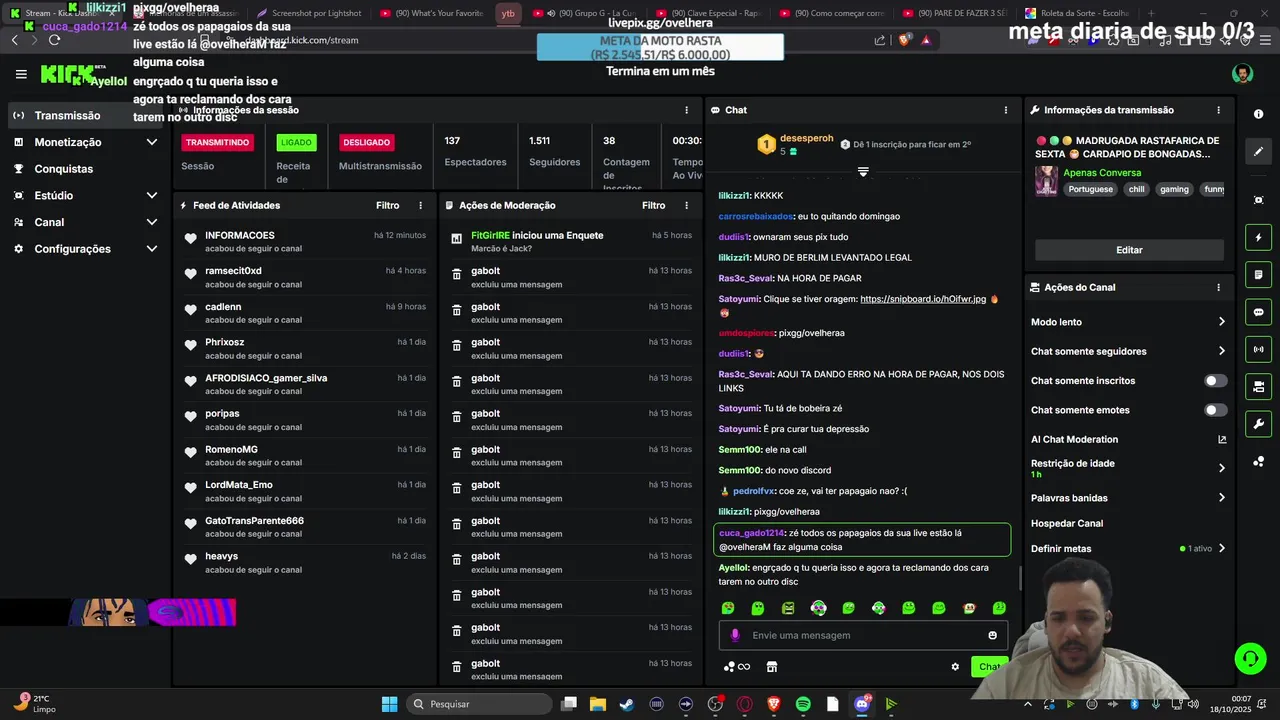Expand the Estúdio sidebar section

click(152, 196)
